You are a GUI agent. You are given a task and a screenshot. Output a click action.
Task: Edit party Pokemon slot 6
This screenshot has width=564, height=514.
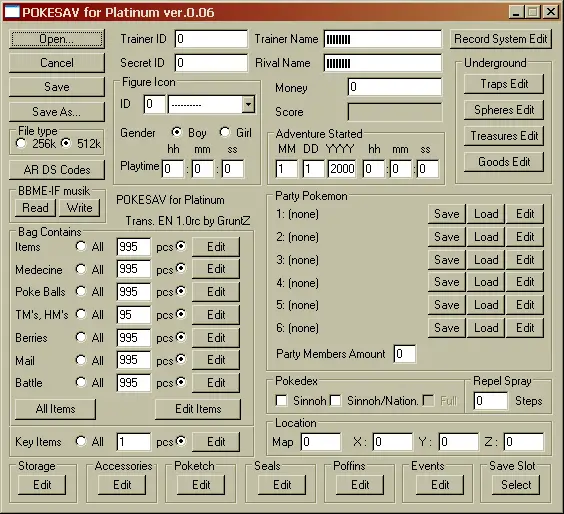525,328
